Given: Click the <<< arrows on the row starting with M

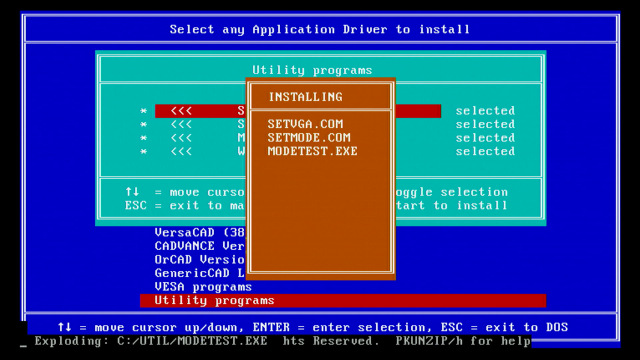Looking at the screenshot, I should 181,138.
